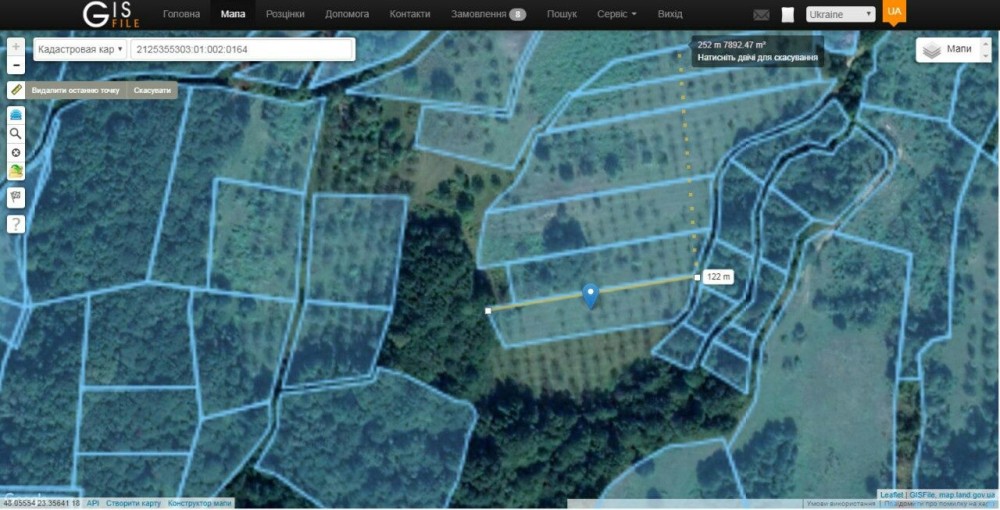Click the measurement end point at 122 m
The image size is (1000, 510).
tap(698, 277)
